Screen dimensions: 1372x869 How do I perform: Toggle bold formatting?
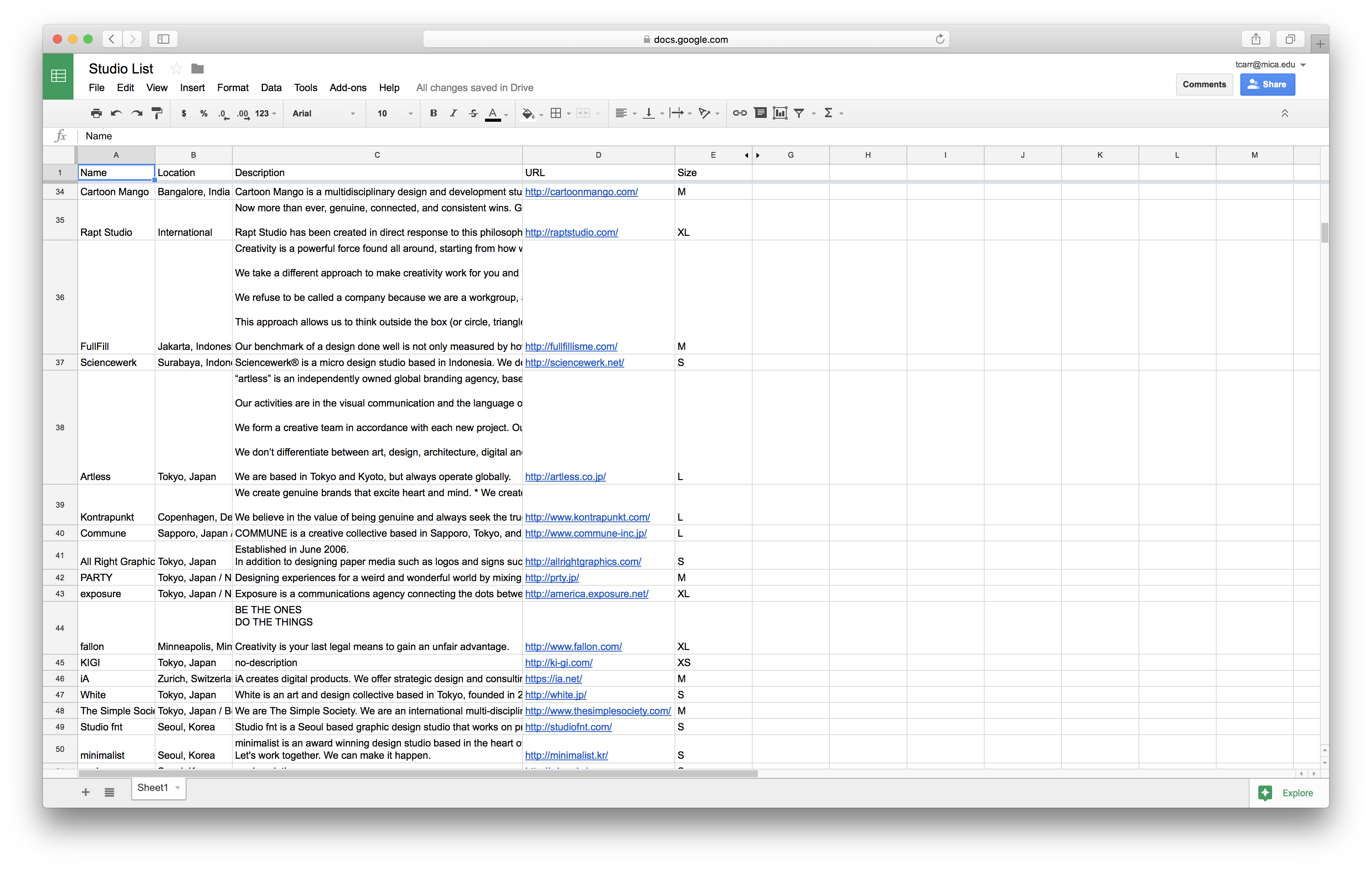(x=433, y=113)
